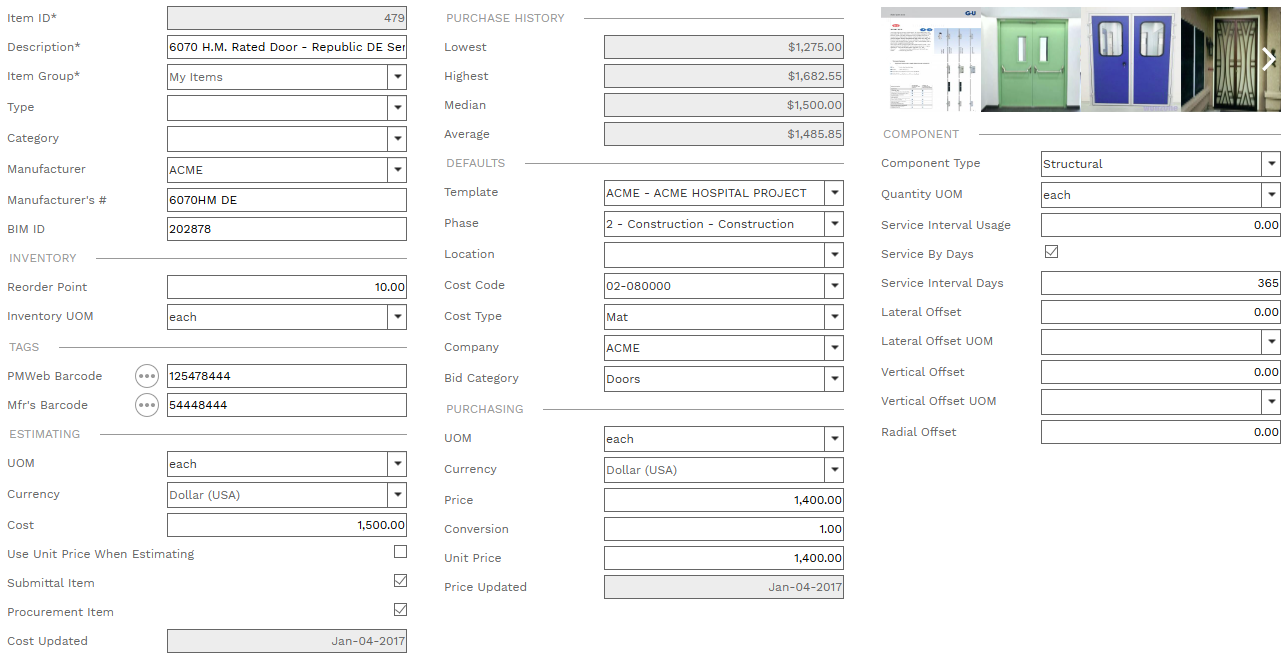Open the Component Type dropdown
Viewport: 1288px width, 658px height.
(1272, 163)
